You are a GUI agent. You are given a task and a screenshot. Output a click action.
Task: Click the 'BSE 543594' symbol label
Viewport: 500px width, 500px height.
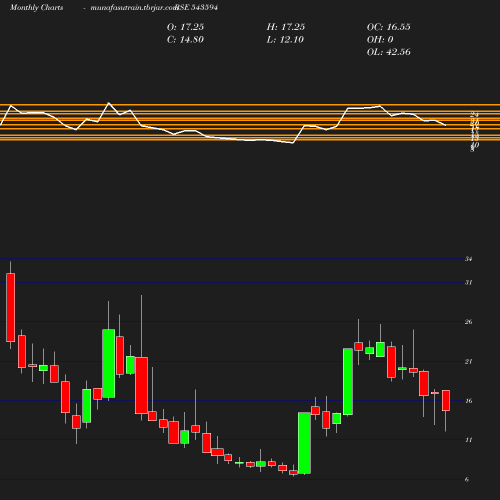[x=197, y=8]
